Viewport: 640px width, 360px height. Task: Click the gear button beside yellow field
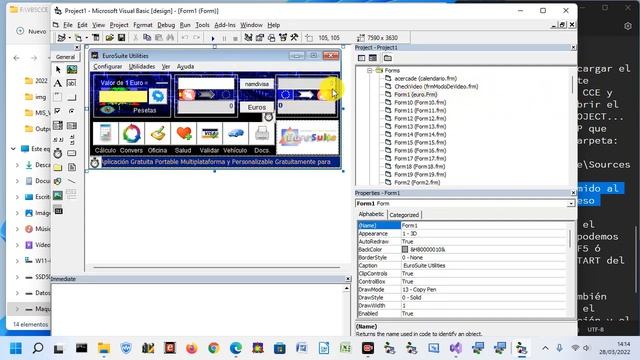pos(158,96)
